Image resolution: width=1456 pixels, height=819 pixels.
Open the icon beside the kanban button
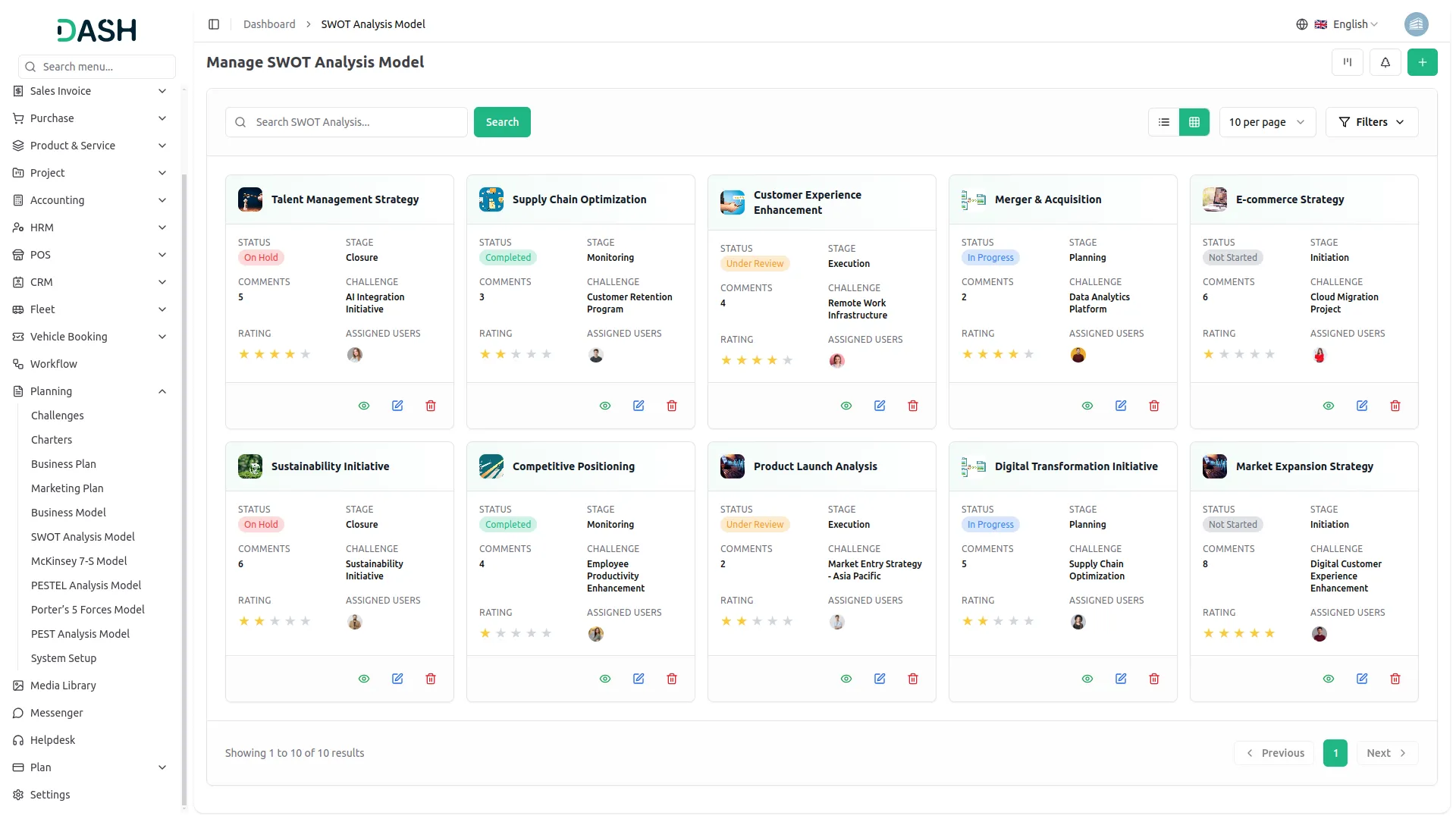pyautogui.click(x=1385, y=62)
